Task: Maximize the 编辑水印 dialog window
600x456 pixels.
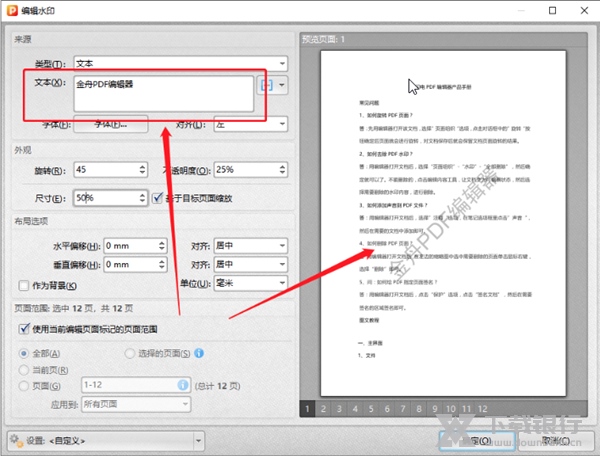Action: click(553, 10)
